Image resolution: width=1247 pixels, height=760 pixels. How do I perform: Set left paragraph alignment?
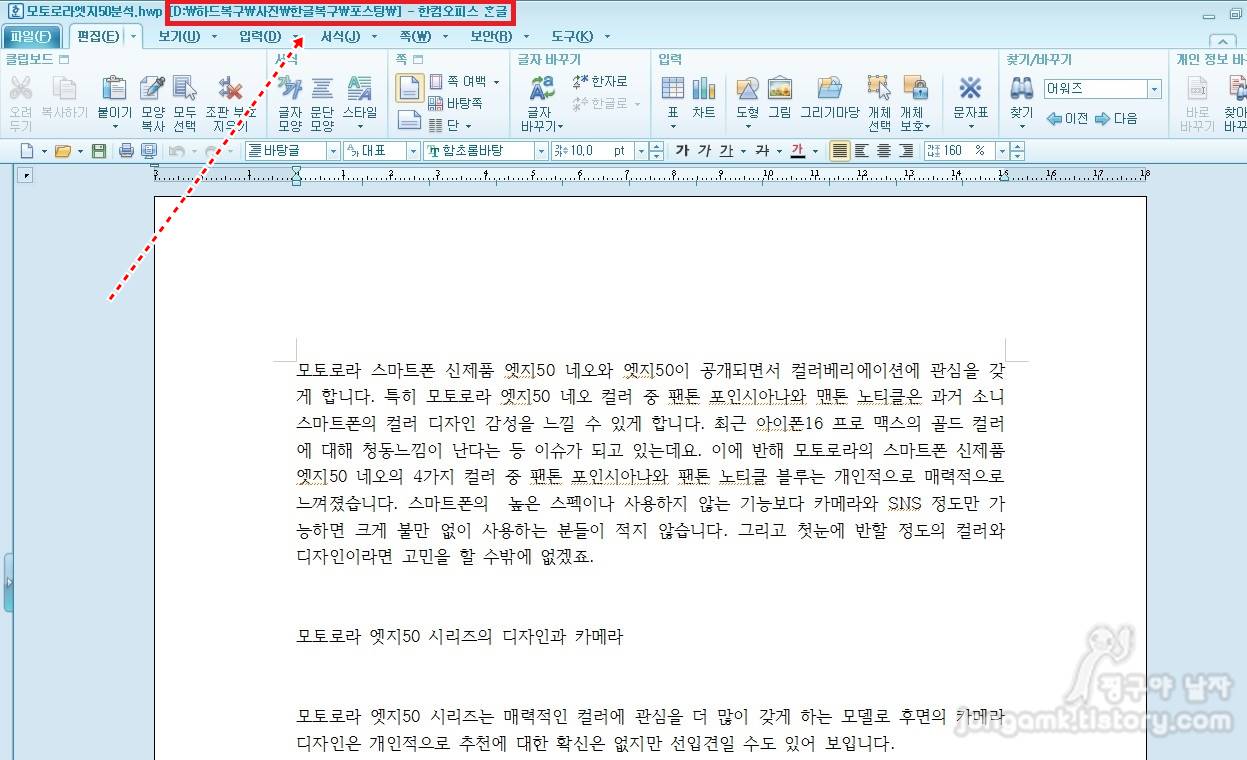click(x=862, y=151)
